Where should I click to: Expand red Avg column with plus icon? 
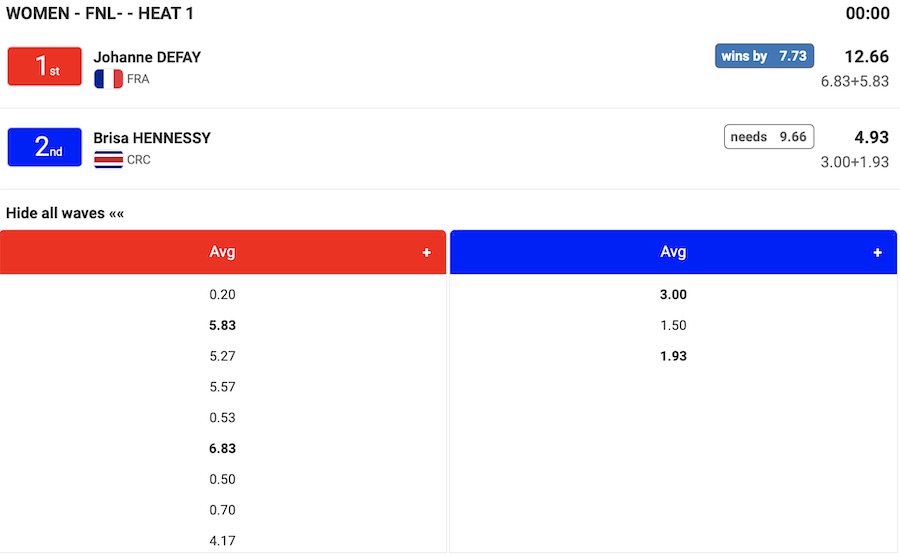tap(427, 253)
